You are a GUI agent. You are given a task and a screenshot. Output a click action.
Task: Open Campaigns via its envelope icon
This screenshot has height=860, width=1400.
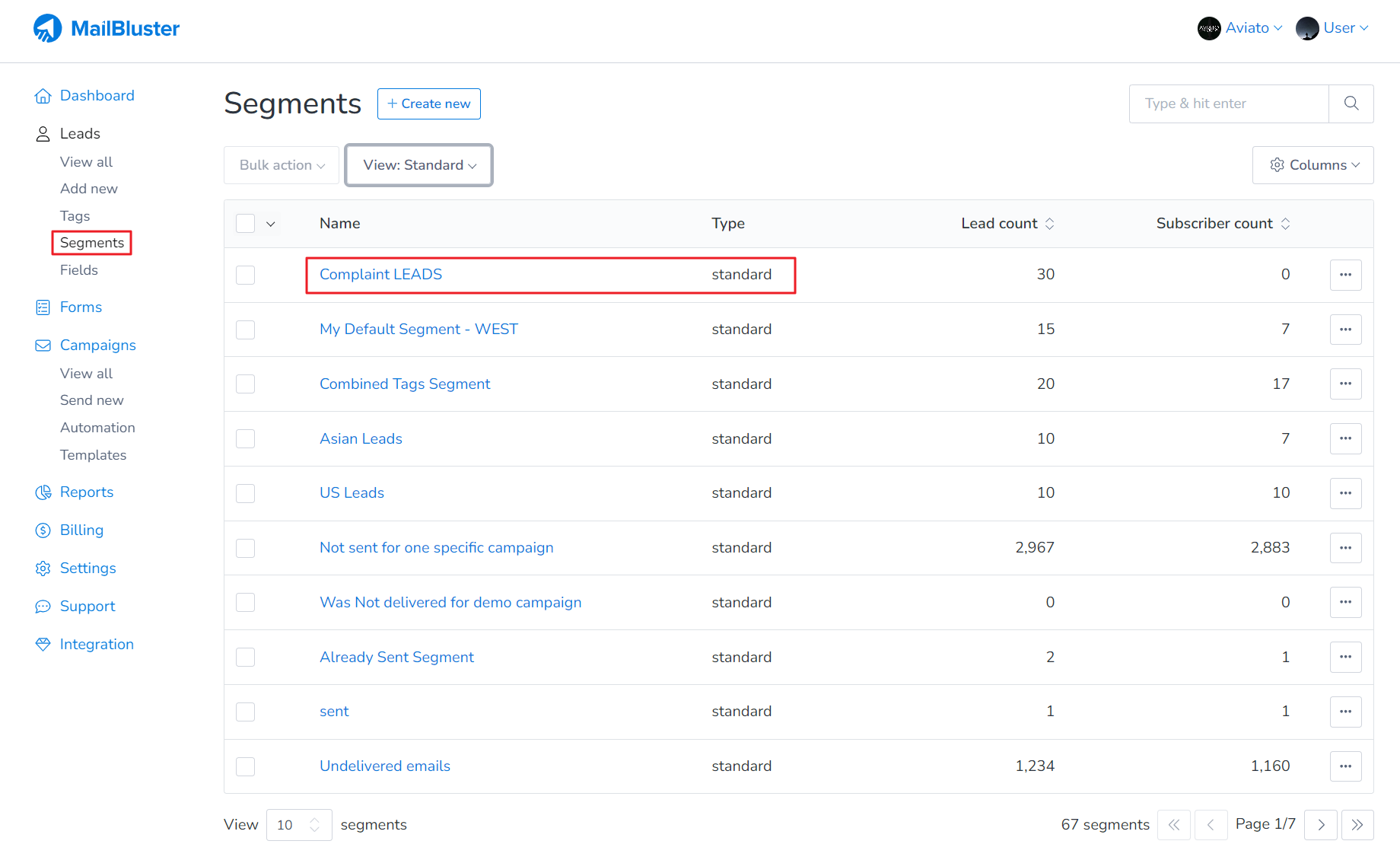click(x=43, y=345)
